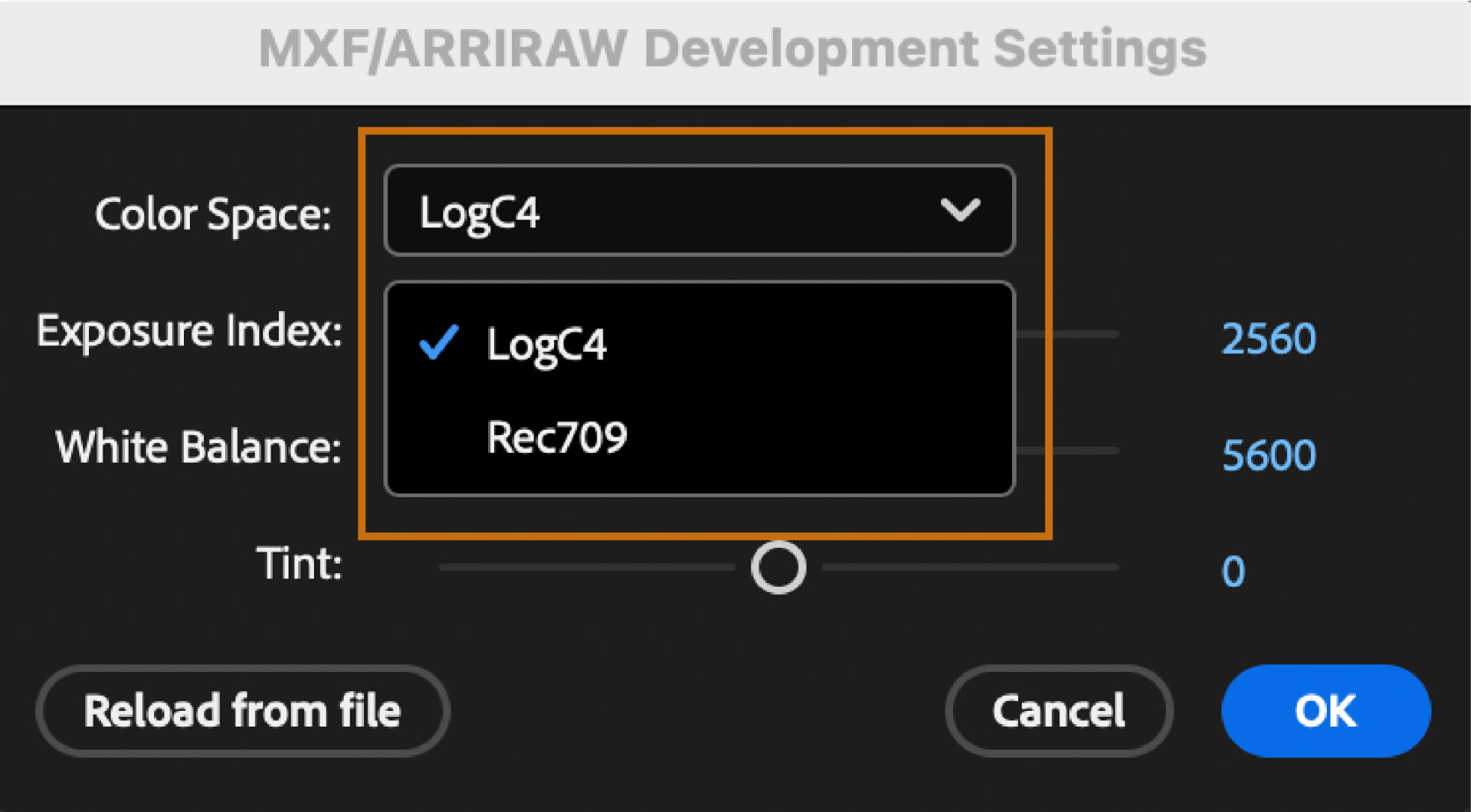Image resolution: width=1471 pixels, height=812 pixels.
Task: Click the White Balance label
Action: [198, 447]
